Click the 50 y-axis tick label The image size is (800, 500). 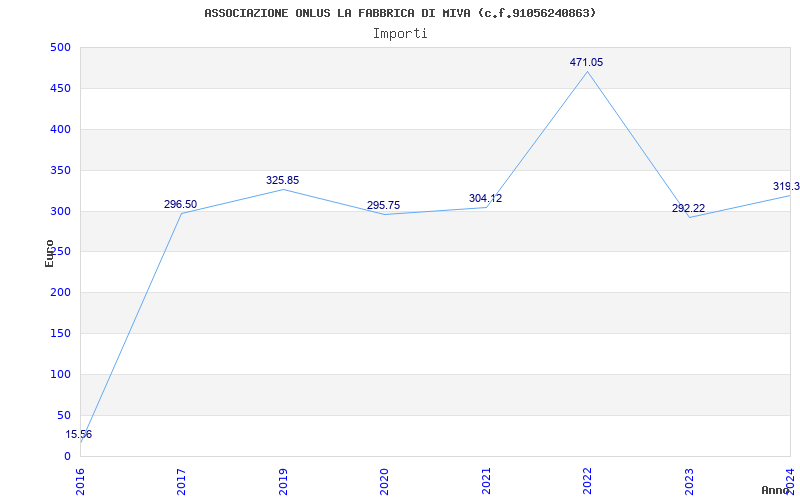(x=64, y=415)
